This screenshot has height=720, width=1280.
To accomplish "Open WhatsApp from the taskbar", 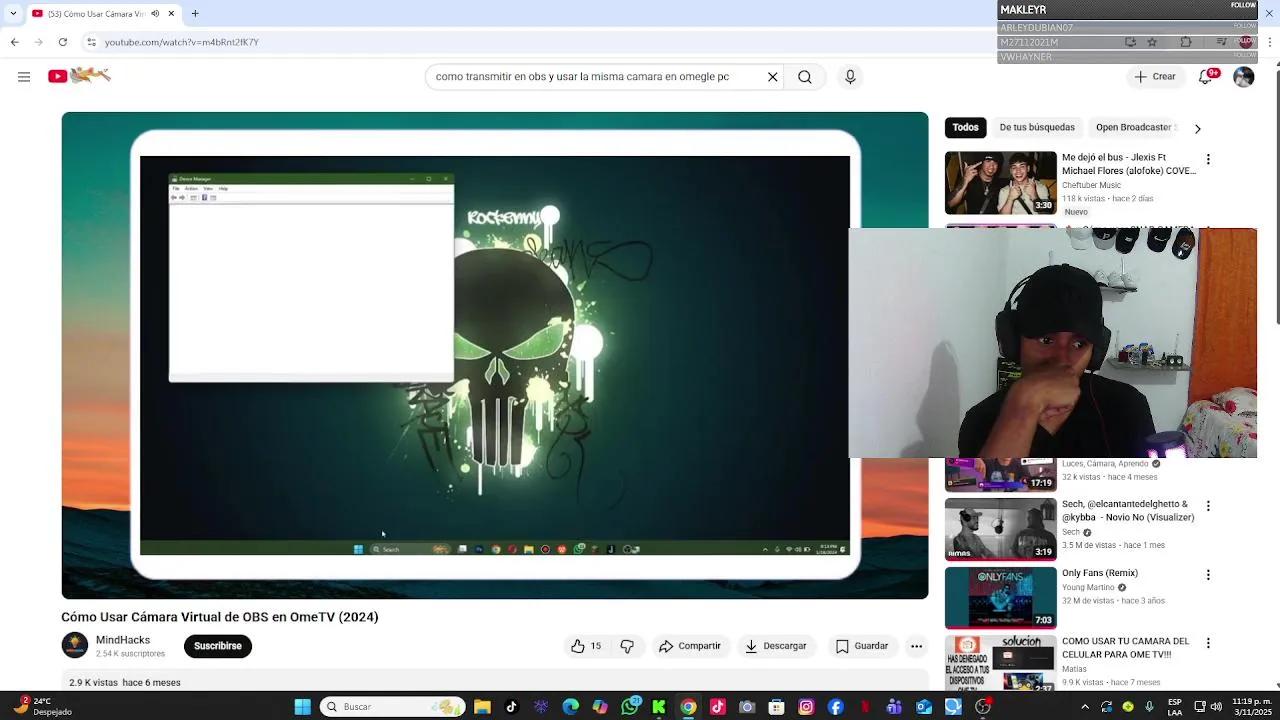I will [630, 707].
